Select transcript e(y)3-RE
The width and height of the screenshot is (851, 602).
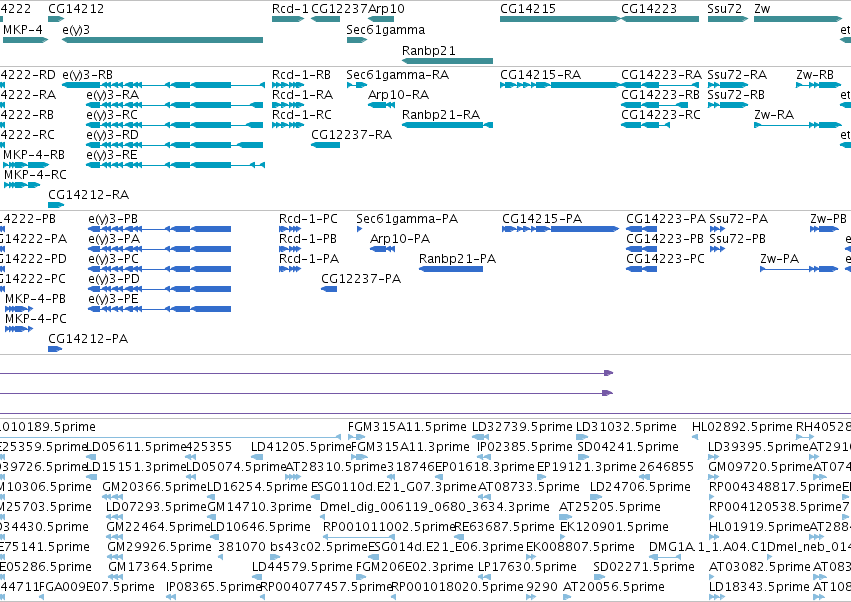175,165
